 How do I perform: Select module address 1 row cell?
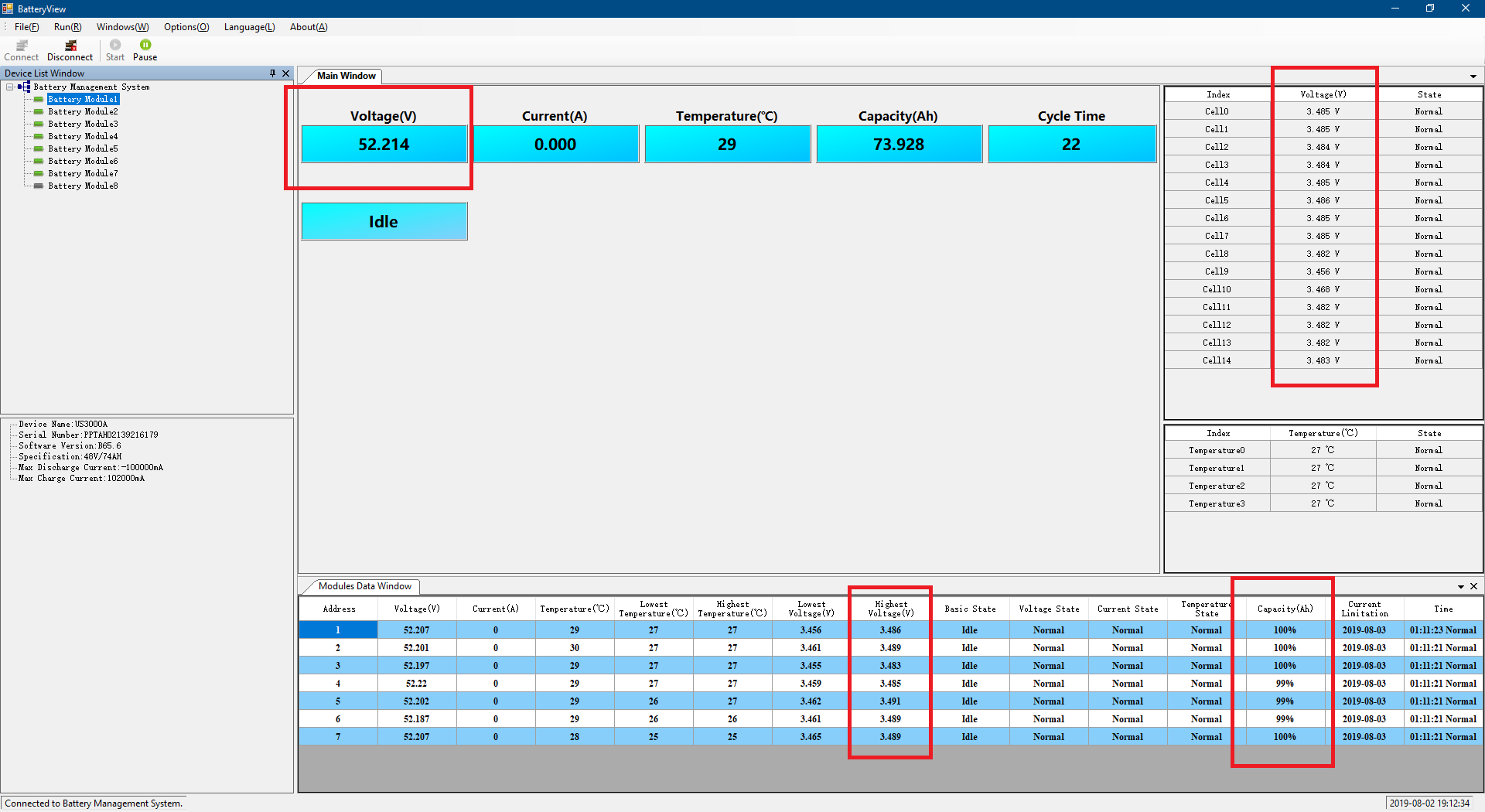pyautogui.click(x=338, y=630)
